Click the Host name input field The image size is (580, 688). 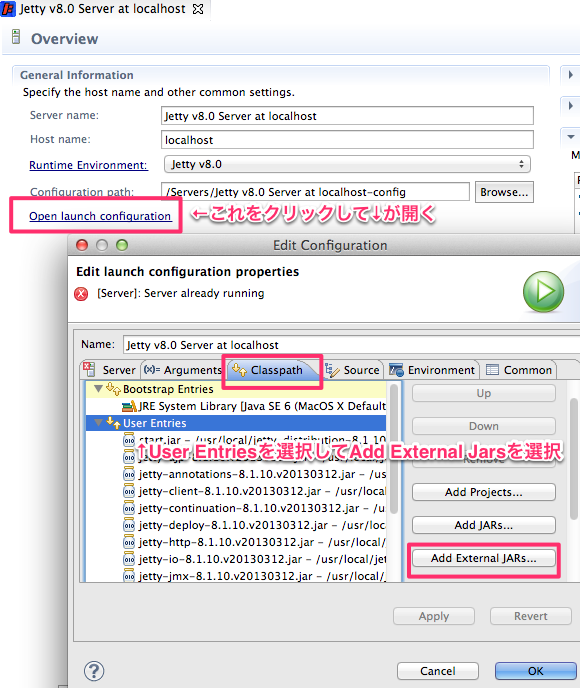point(347,140)
